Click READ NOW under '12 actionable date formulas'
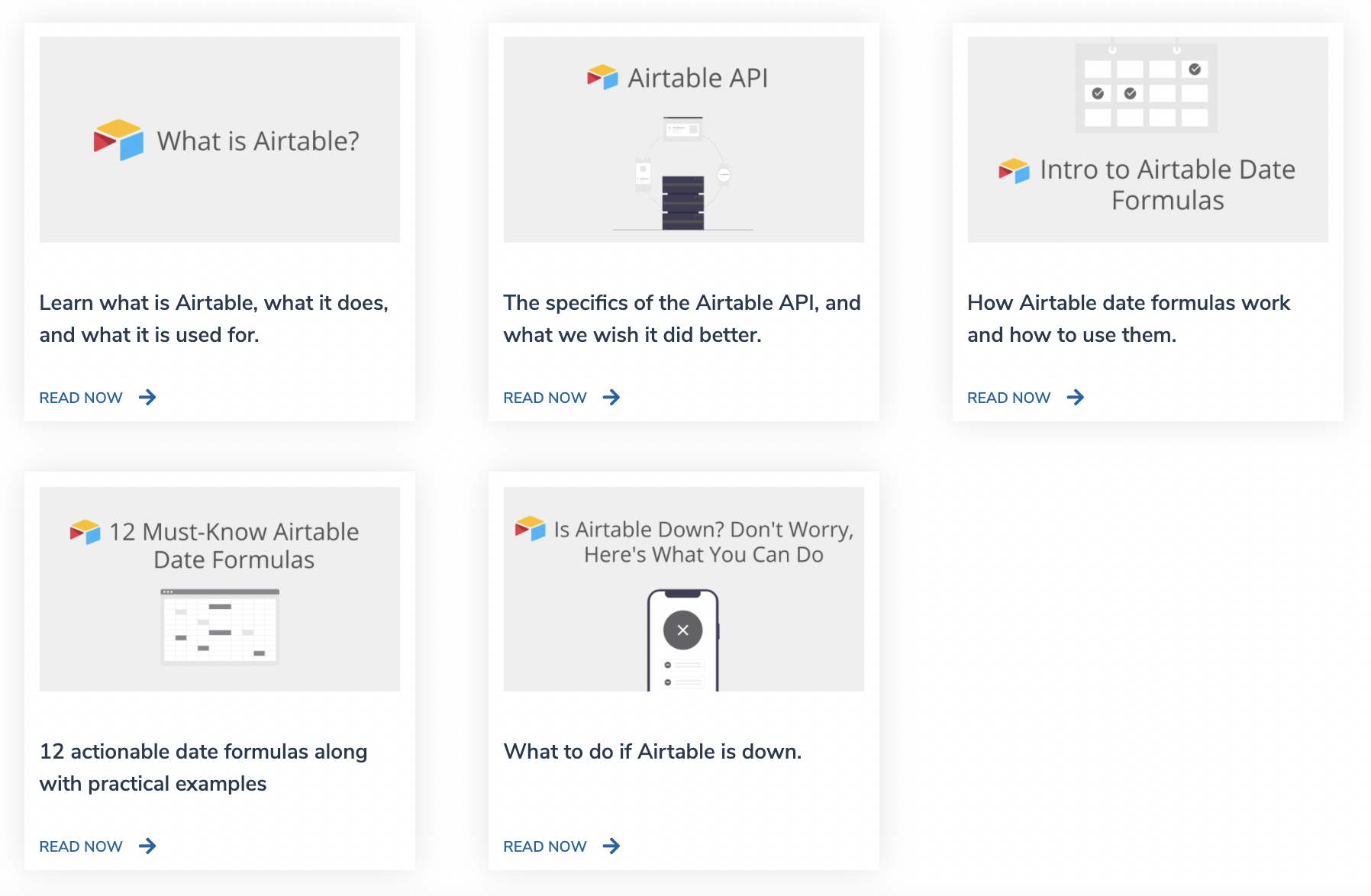Viewport: 1371px width, 896px height. pyautogui.click(x=81, y=846)
